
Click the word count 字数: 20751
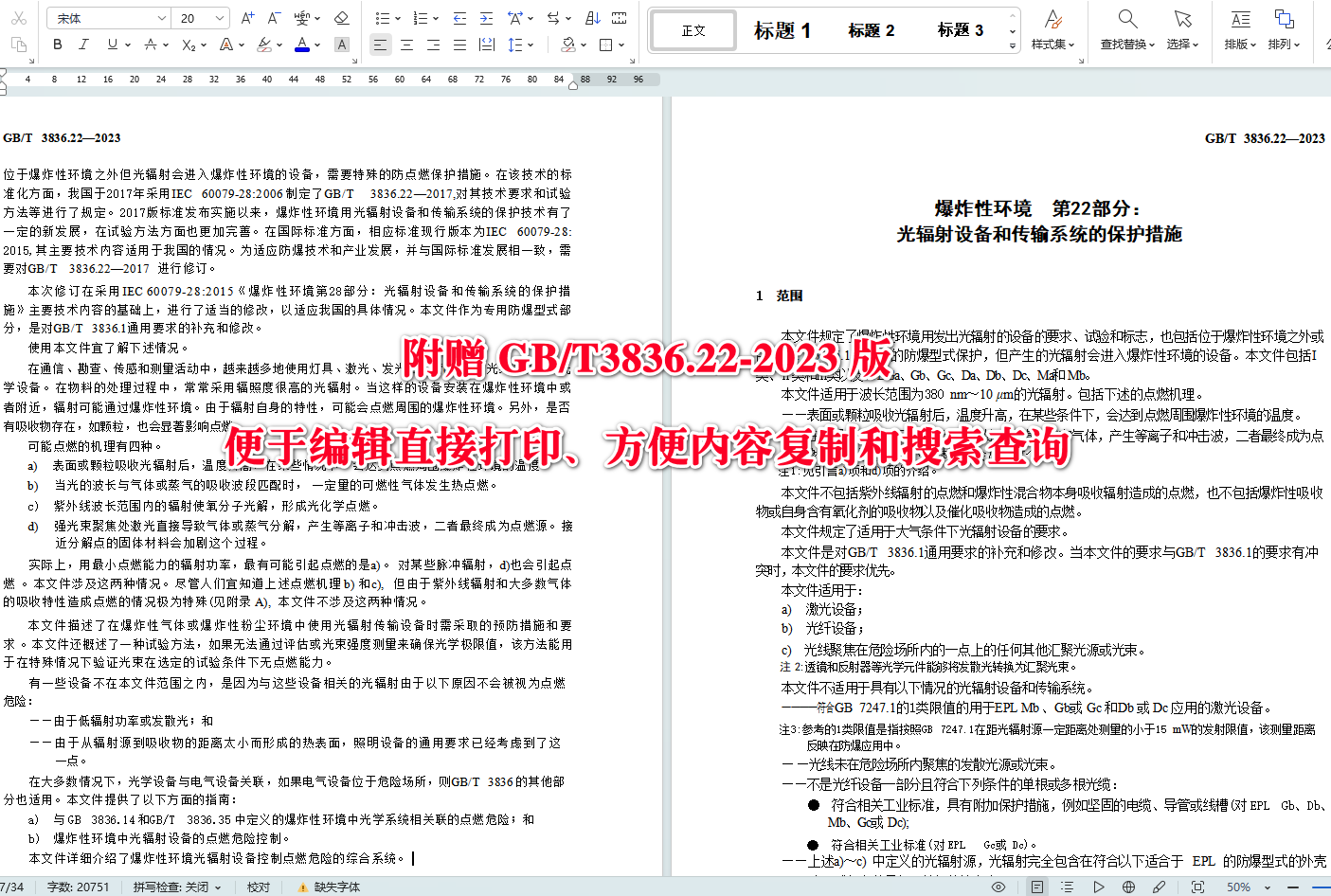point(79,887)
